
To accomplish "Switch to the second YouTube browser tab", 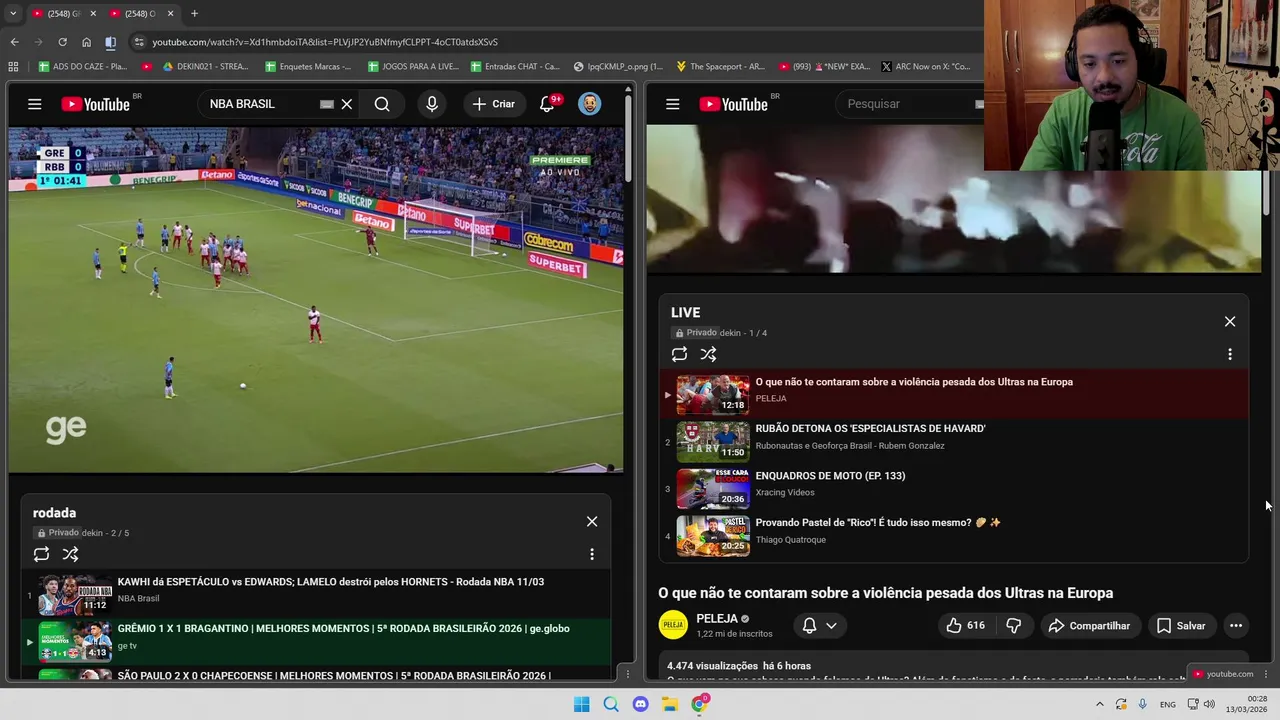I will tap(138, 13).
